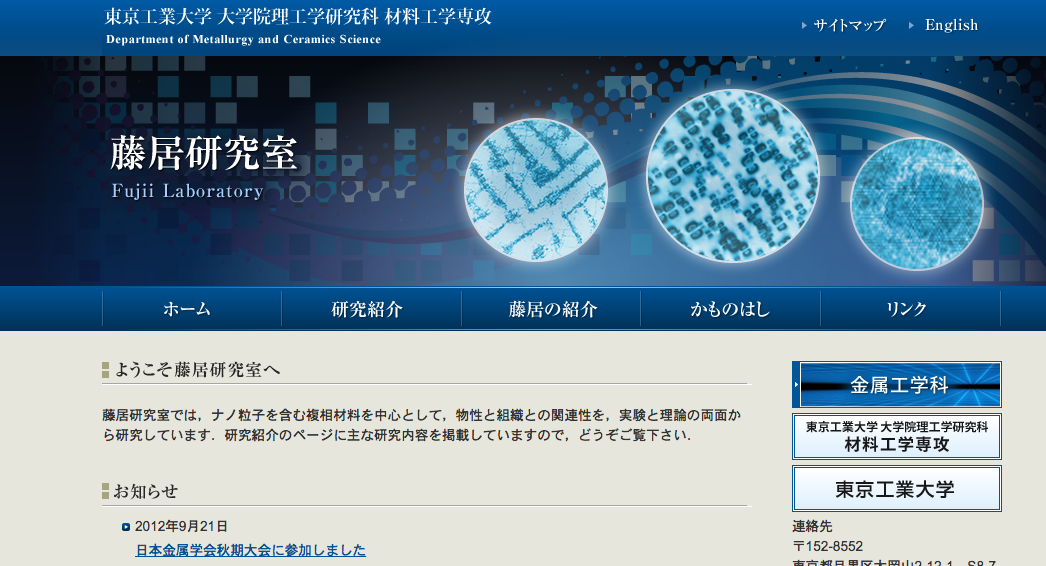Click the arrow icon beside English
1046x566 pixels.
pos(911,25)
